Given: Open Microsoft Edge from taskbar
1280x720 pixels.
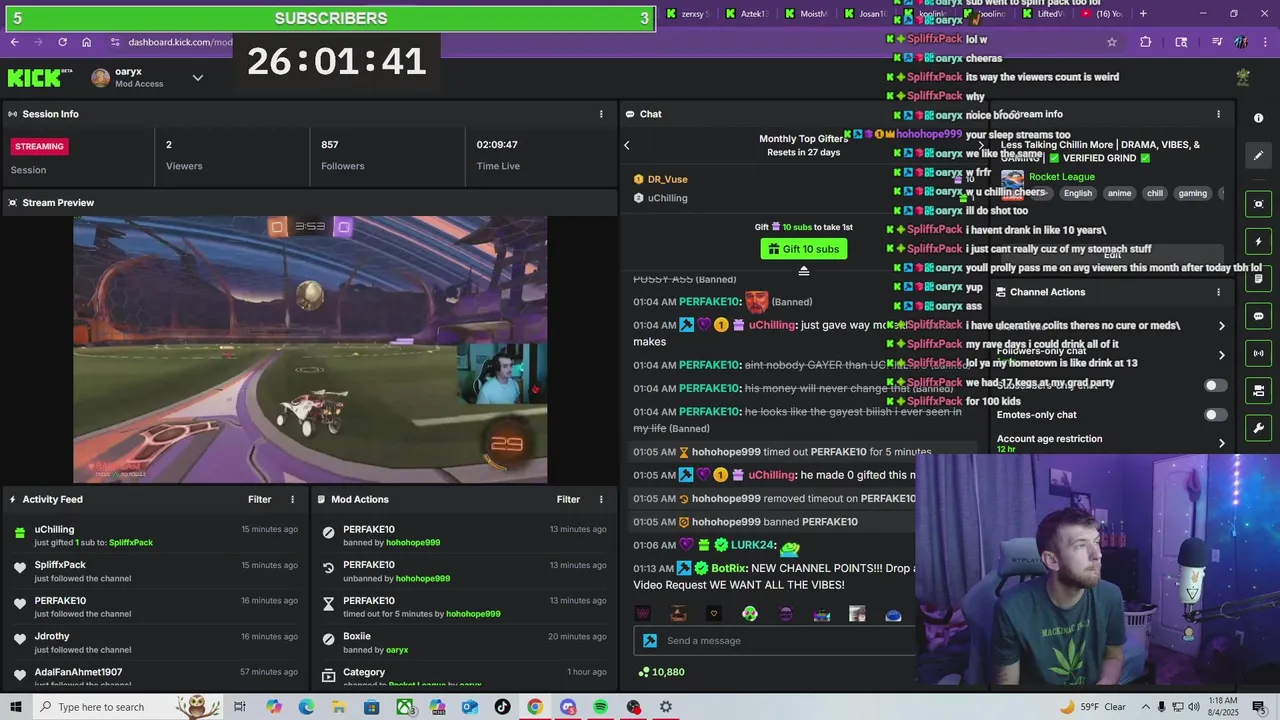Looking at the screenshot, I should coord(306,707).
